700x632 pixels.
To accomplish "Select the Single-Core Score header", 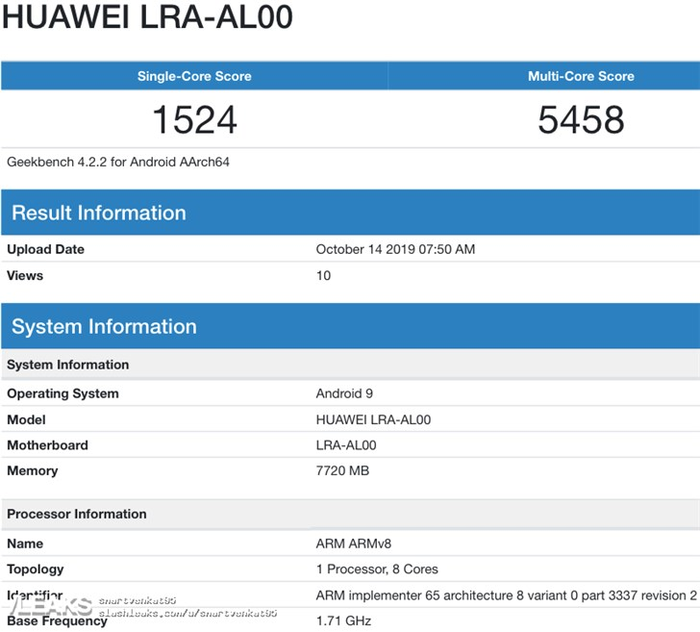I will click(194, 76).
